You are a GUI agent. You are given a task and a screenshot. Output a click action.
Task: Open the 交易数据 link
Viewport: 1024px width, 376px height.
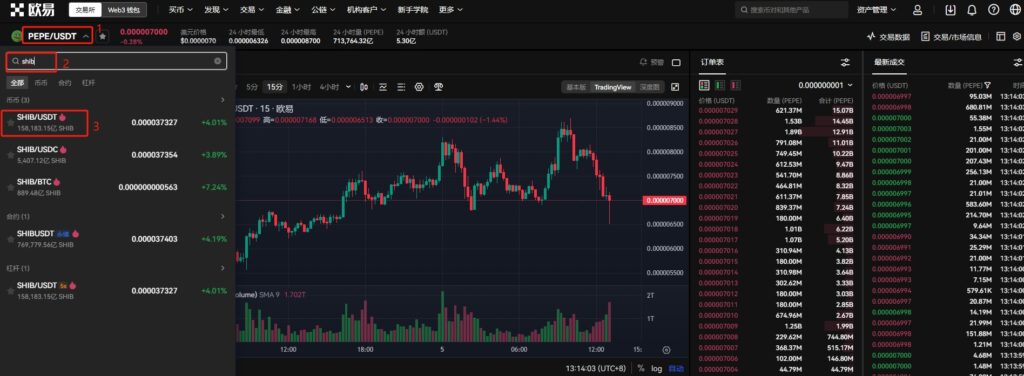click(888, 37)
